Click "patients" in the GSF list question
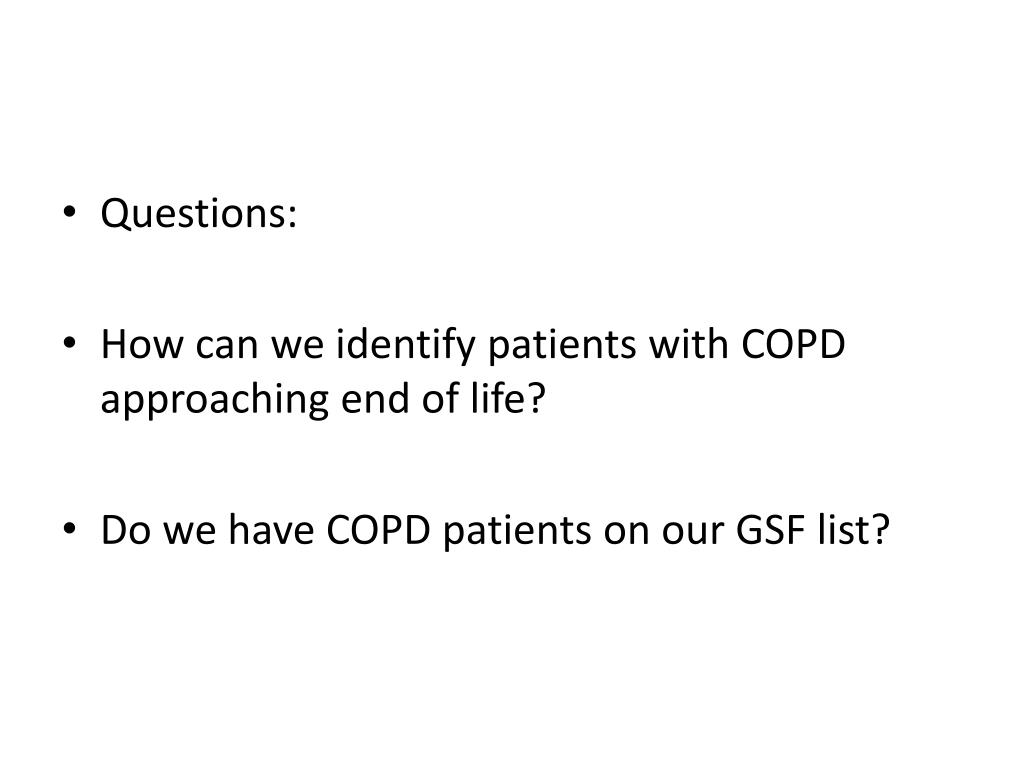 pos(517,531)
